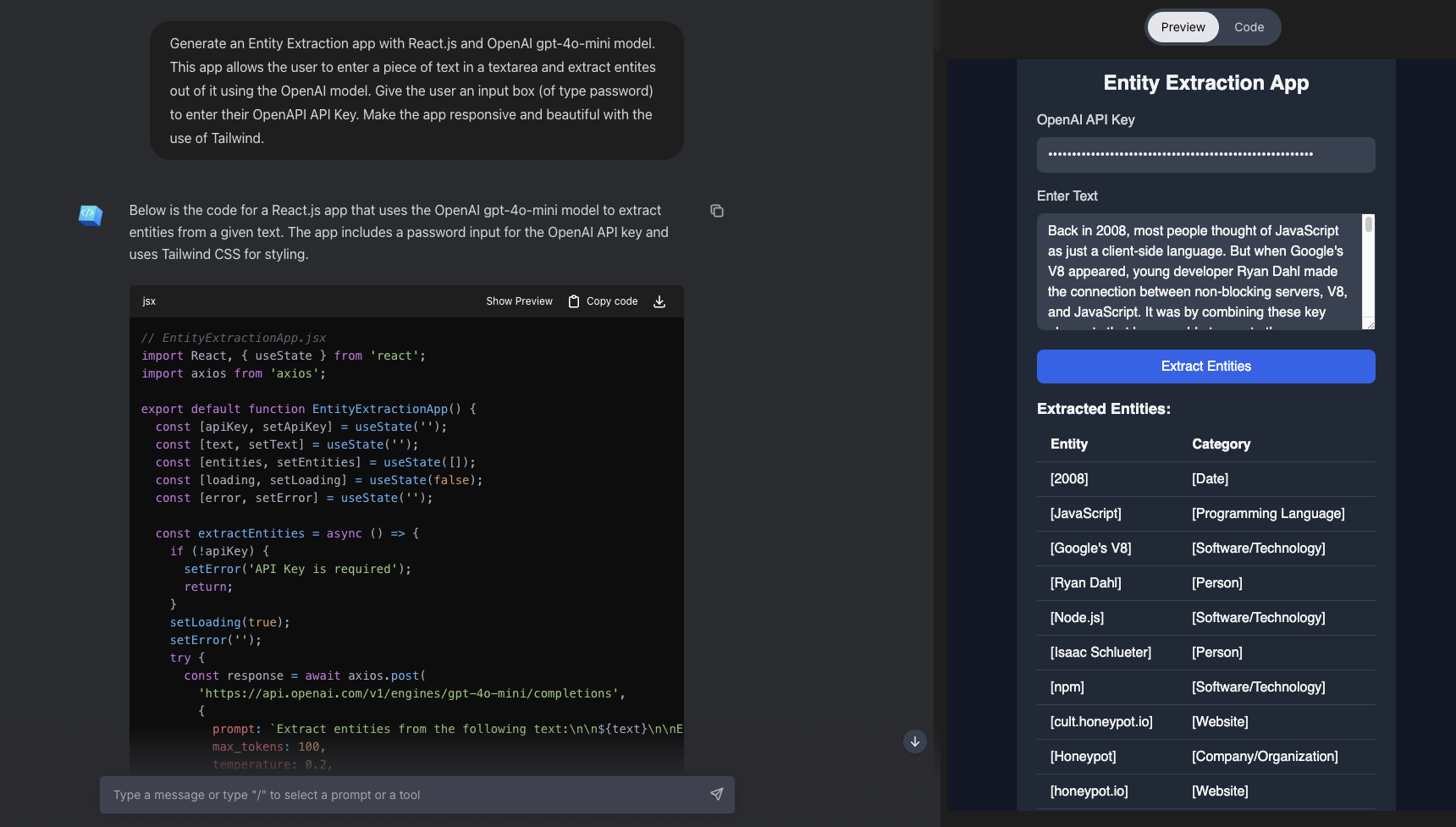This screenshot has height=827, width=1456.
Task: Click the [honeypot.io] website entry
Action: click(x=1089, y=791)
